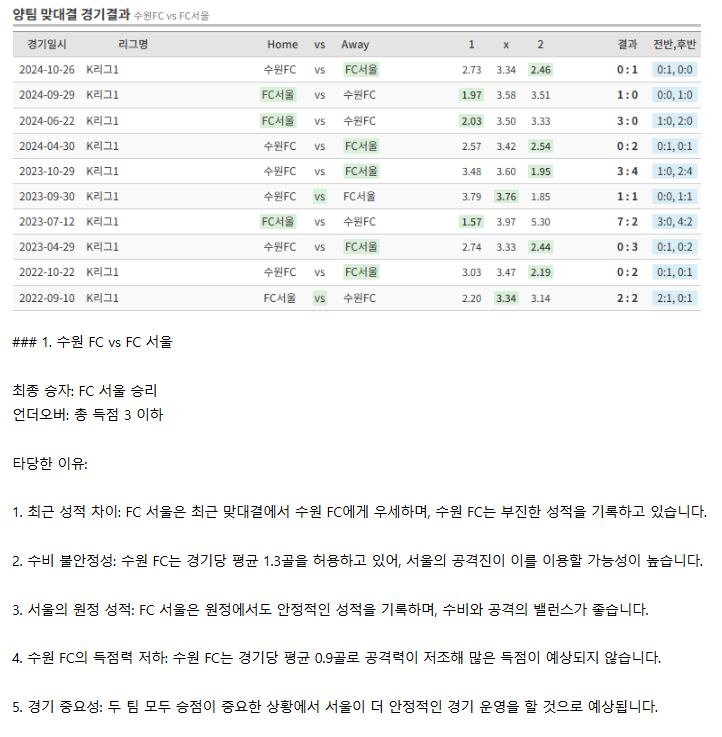The image size is (722, 737).
Task: Click the 리그명 column header
Action: click(133, 45)
